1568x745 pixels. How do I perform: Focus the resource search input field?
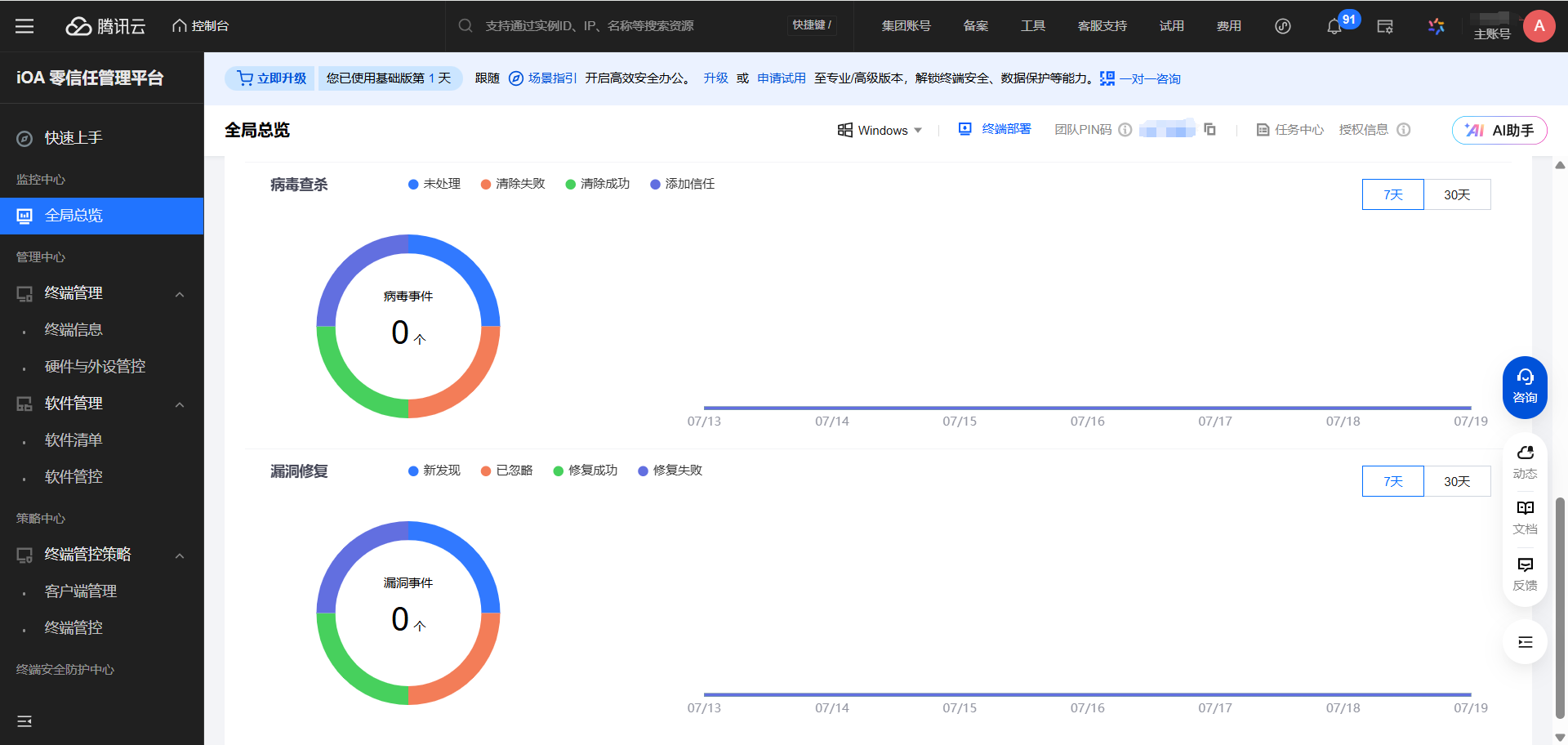point(629,26)
